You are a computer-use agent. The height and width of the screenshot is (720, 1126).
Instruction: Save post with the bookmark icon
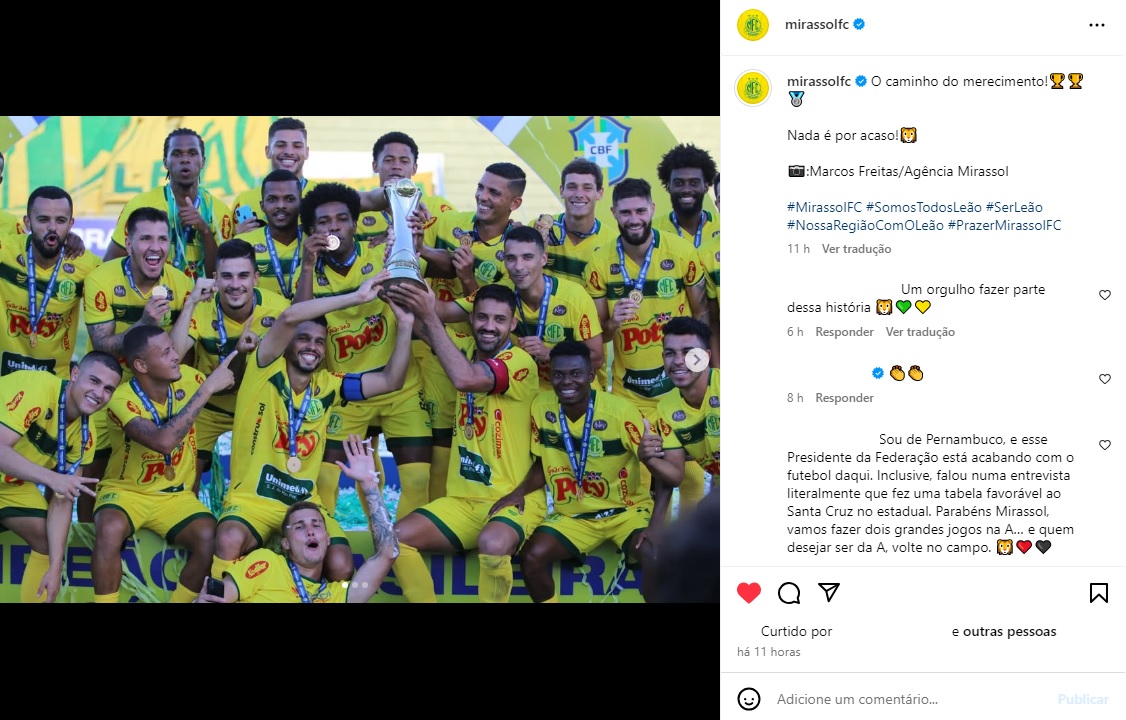(1099, 593)
